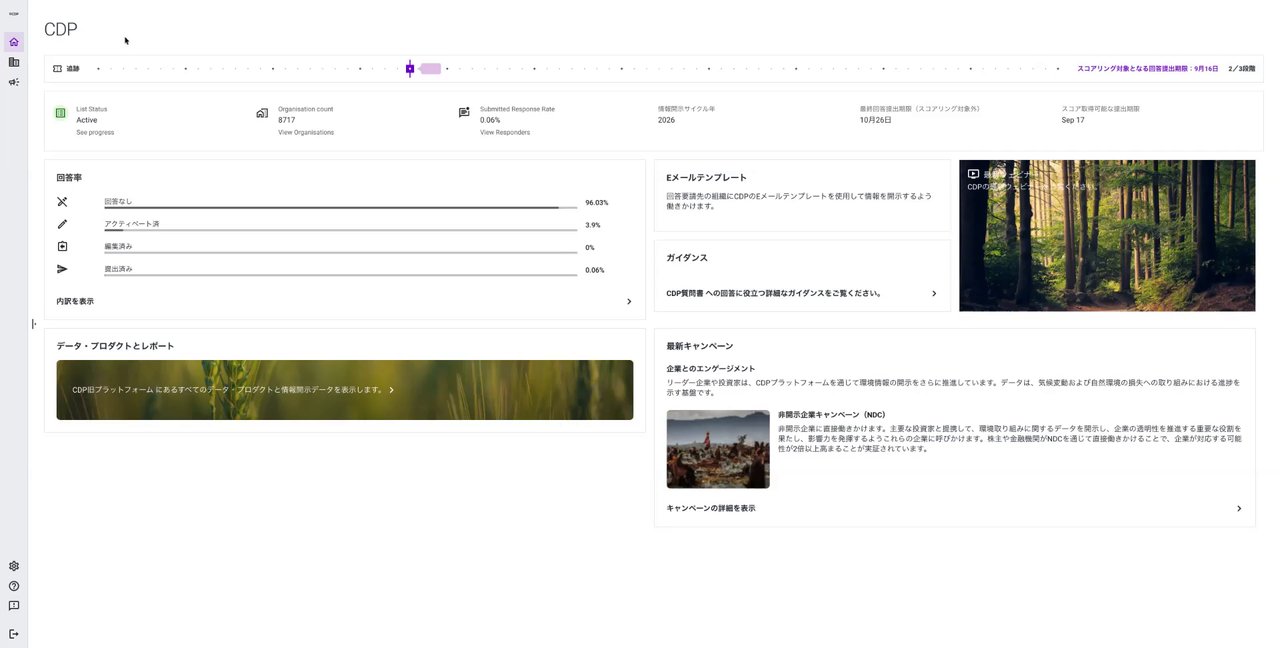This screenshot has height=648, width=1280.
Task: Open the Home icon in the sidebar
Action: [x=14, y=42]
